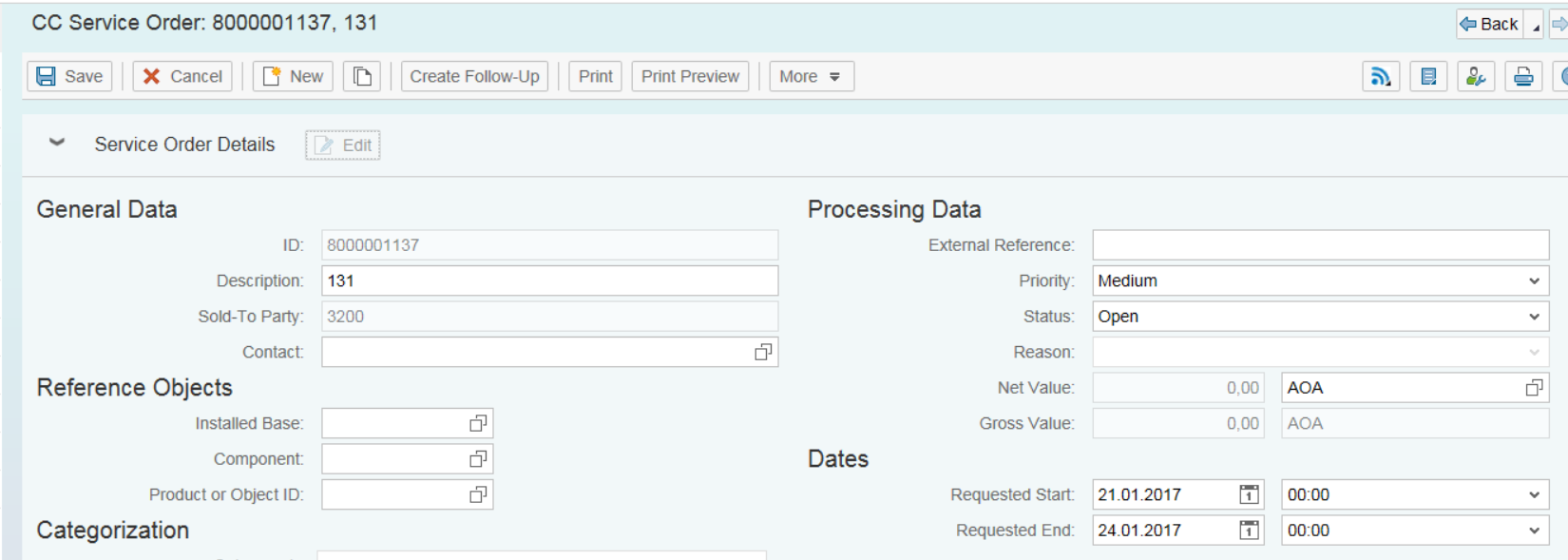Click the ID field value 8000001137
Image resolution: width=1568 pixels, height=560 pixels.
tap(549, 244)
